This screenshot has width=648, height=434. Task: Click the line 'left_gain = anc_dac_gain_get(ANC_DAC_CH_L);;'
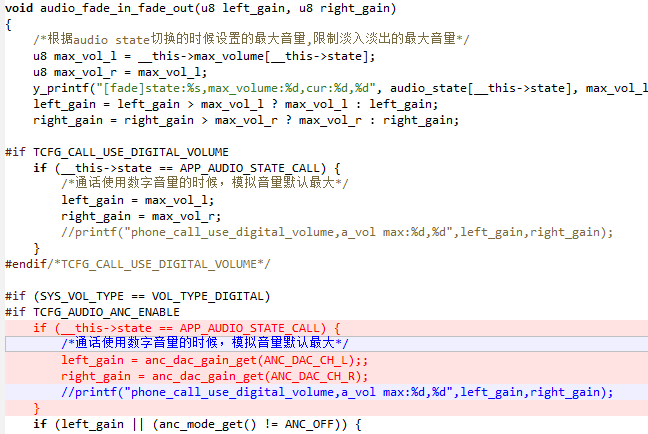tap(214, 360)
